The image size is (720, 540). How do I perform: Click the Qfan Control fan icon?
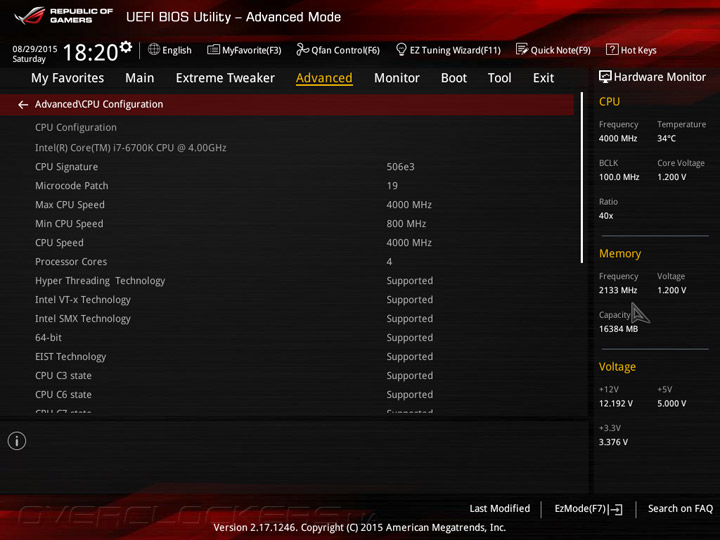(x=302, y=49)
